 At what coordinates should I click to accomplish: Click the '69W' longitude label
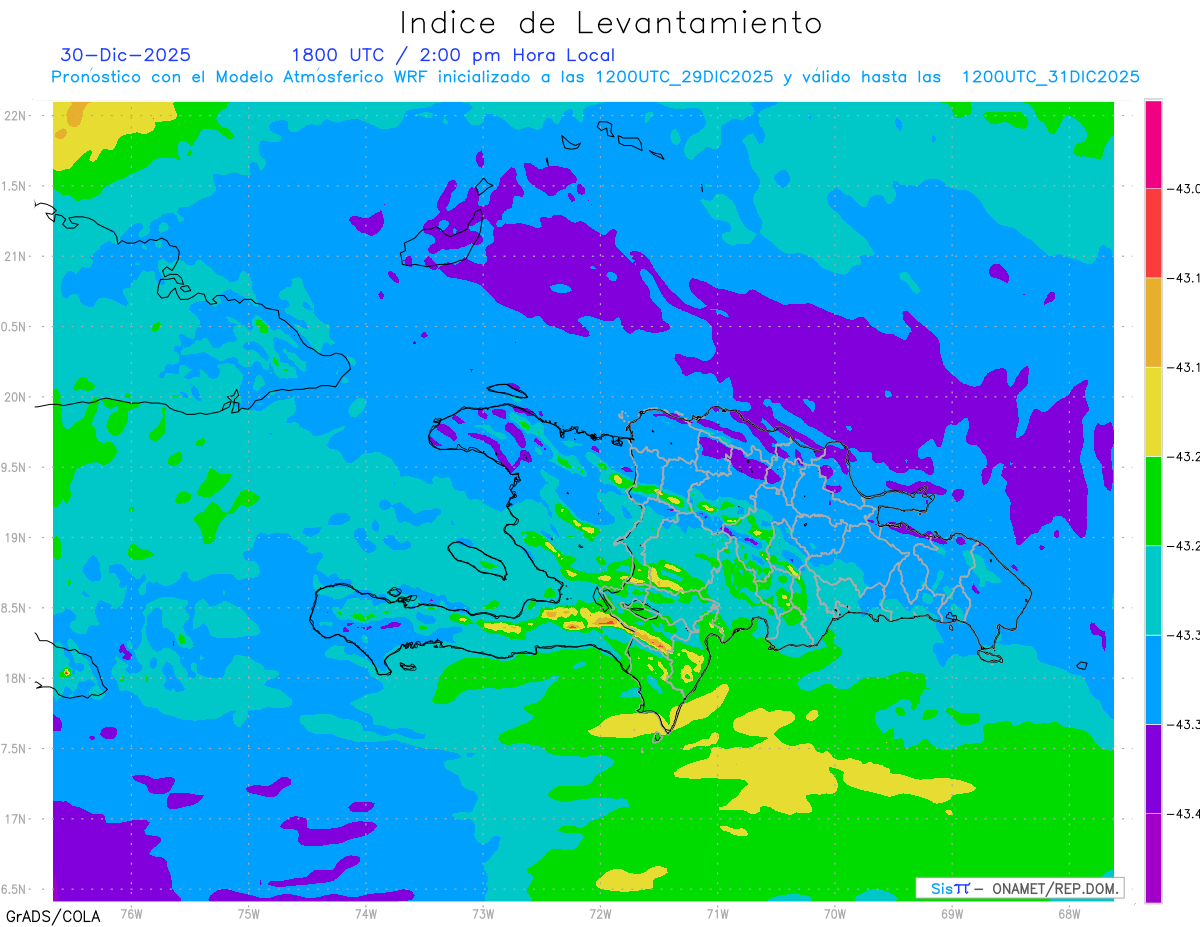coord(952,913)
